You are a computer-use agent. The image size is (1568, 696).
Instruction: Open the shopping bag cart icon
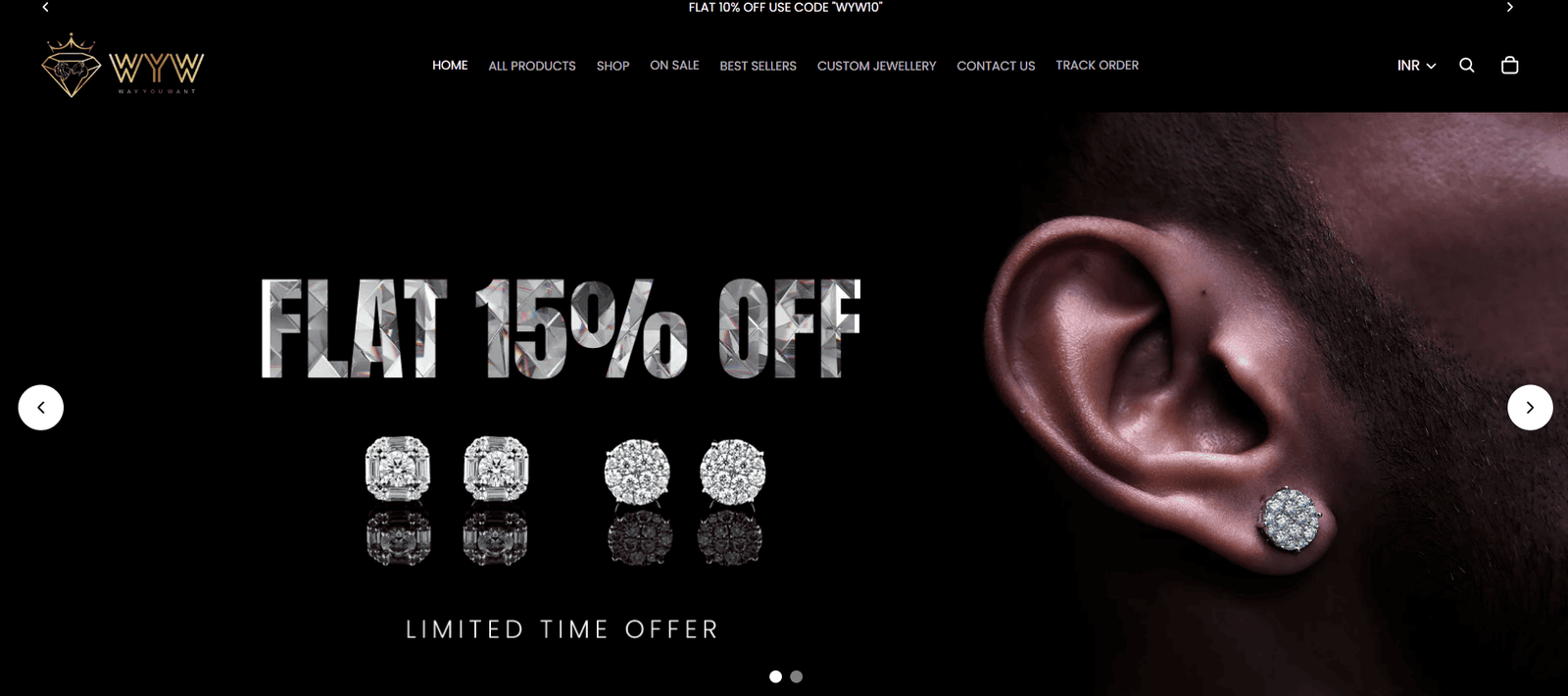(1509, 66)
